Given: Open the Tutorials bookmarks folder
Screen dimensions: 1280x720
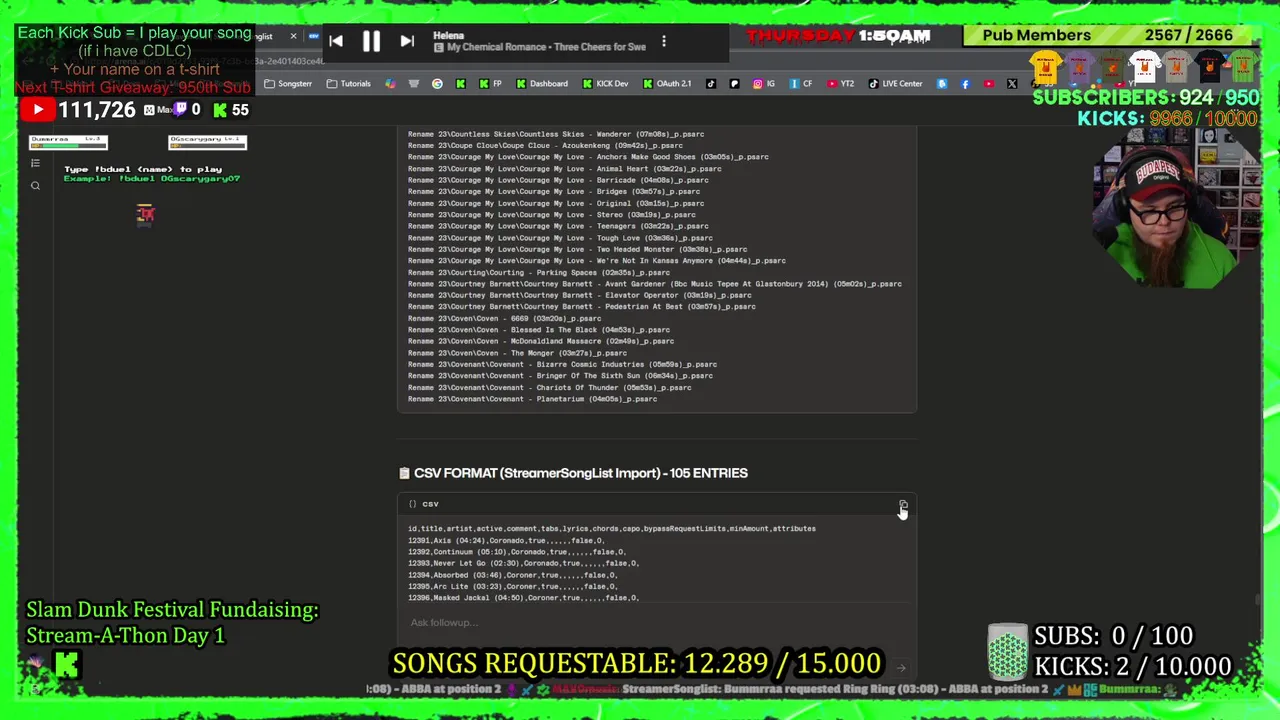Looking at the screenshot, I should 349,84.
